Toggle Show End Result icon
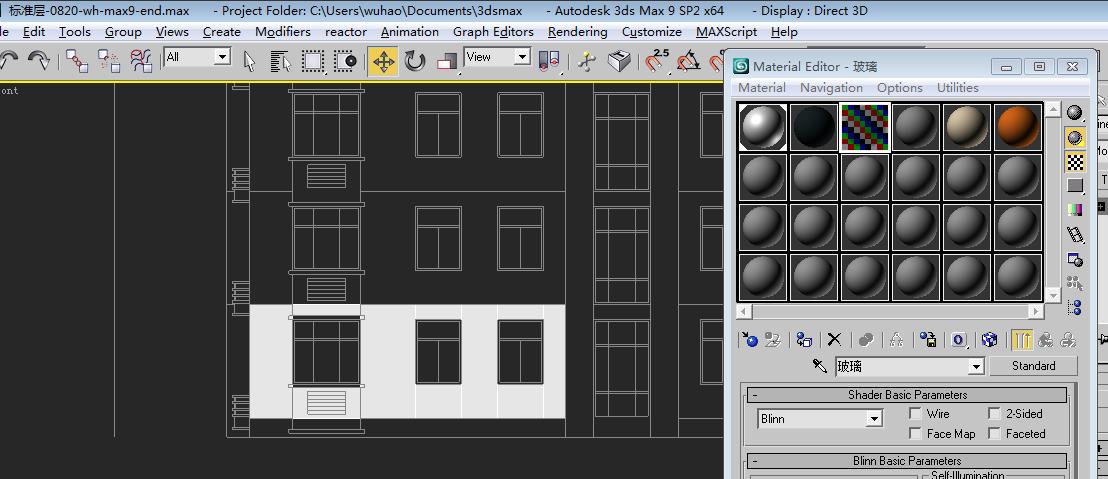This screenshot has width=1108, height=479. (x=1021, y=340)
